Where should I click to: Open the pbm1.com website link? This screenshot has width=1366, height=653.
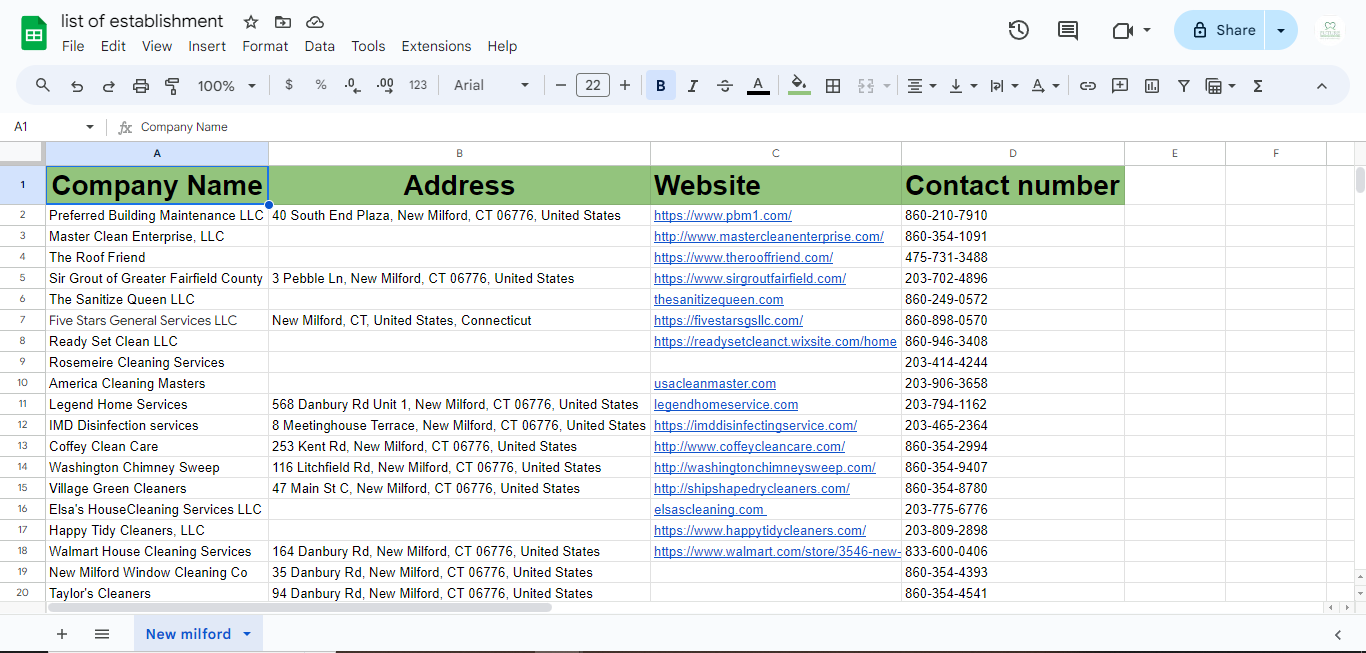pos(723,215)
